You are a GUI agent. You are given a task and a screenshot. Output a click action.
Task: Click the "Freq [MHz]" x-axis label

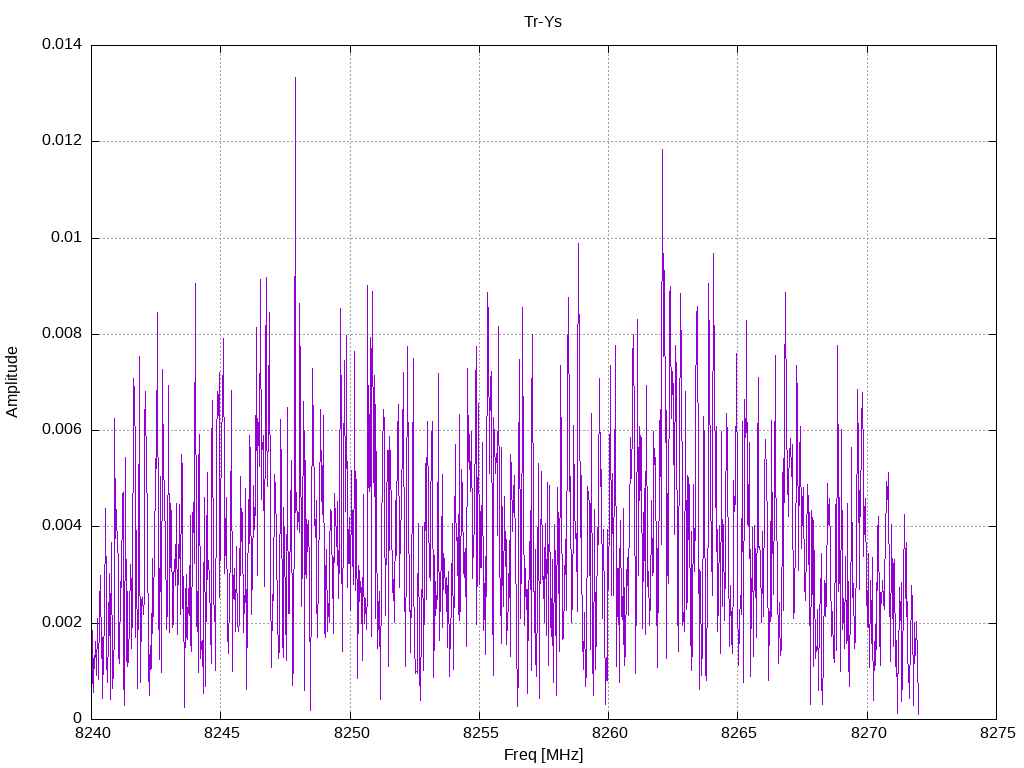(543, 755)
